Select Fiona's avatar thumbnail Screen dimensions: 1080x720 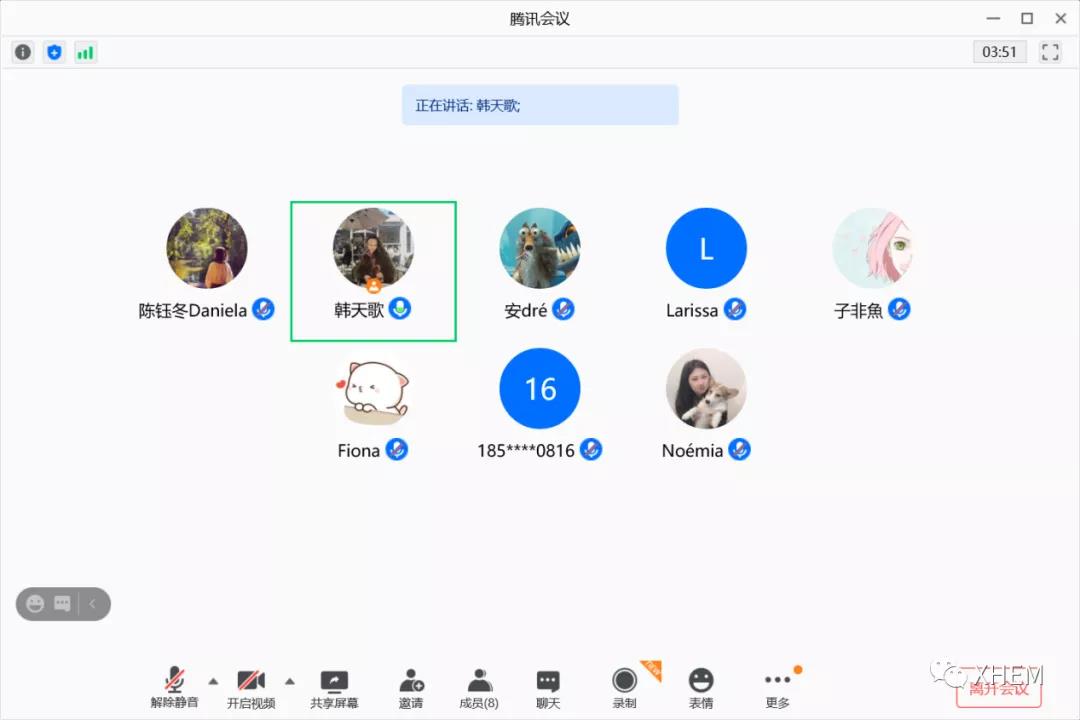tap(372, 388)
